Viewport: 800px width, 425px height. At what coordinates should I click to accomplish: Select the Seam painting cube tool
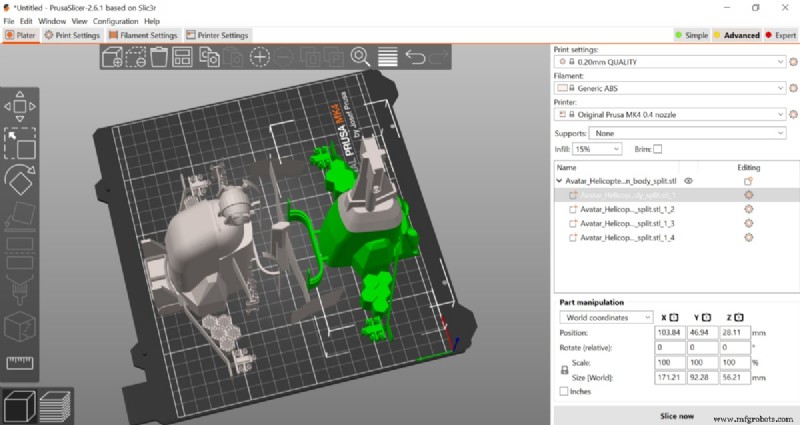[x=20, y=327]
